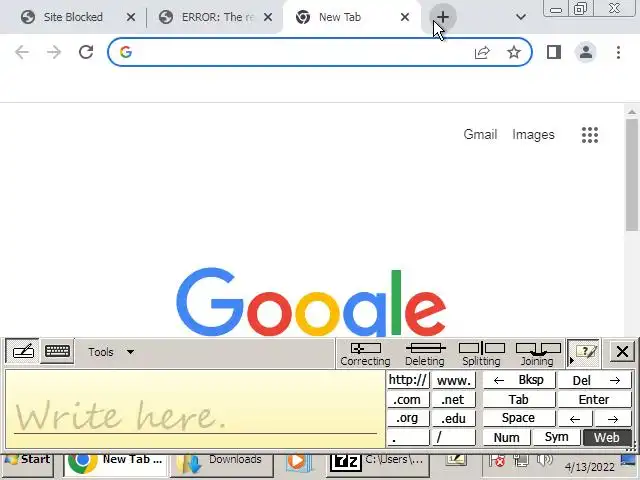Write in the handwriting input area
Image resolution: width=640 pixels, height=480 pixels.
click(x=195, y=409)
